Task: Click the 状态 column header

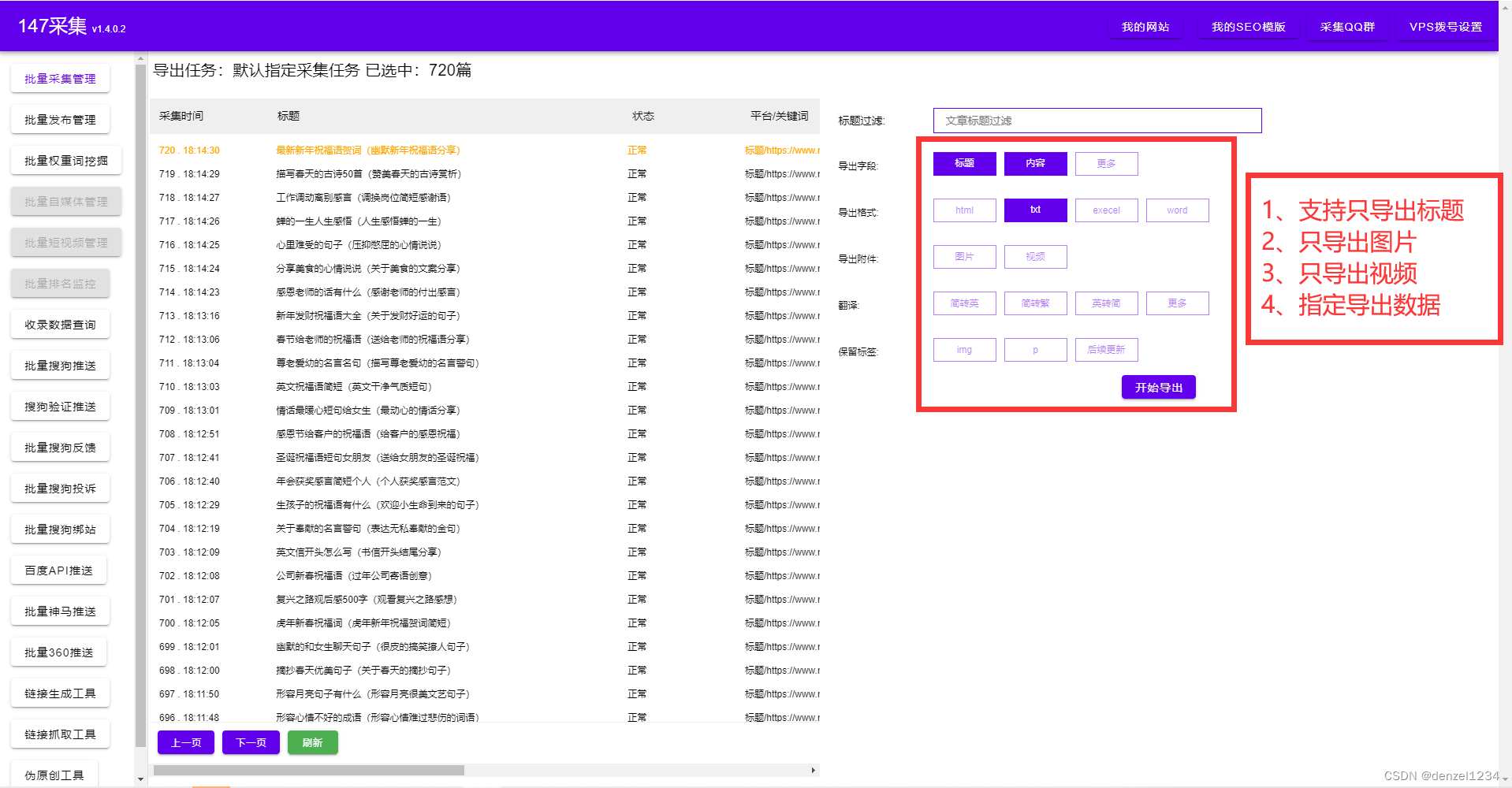Action: click(x=643, y=116)
